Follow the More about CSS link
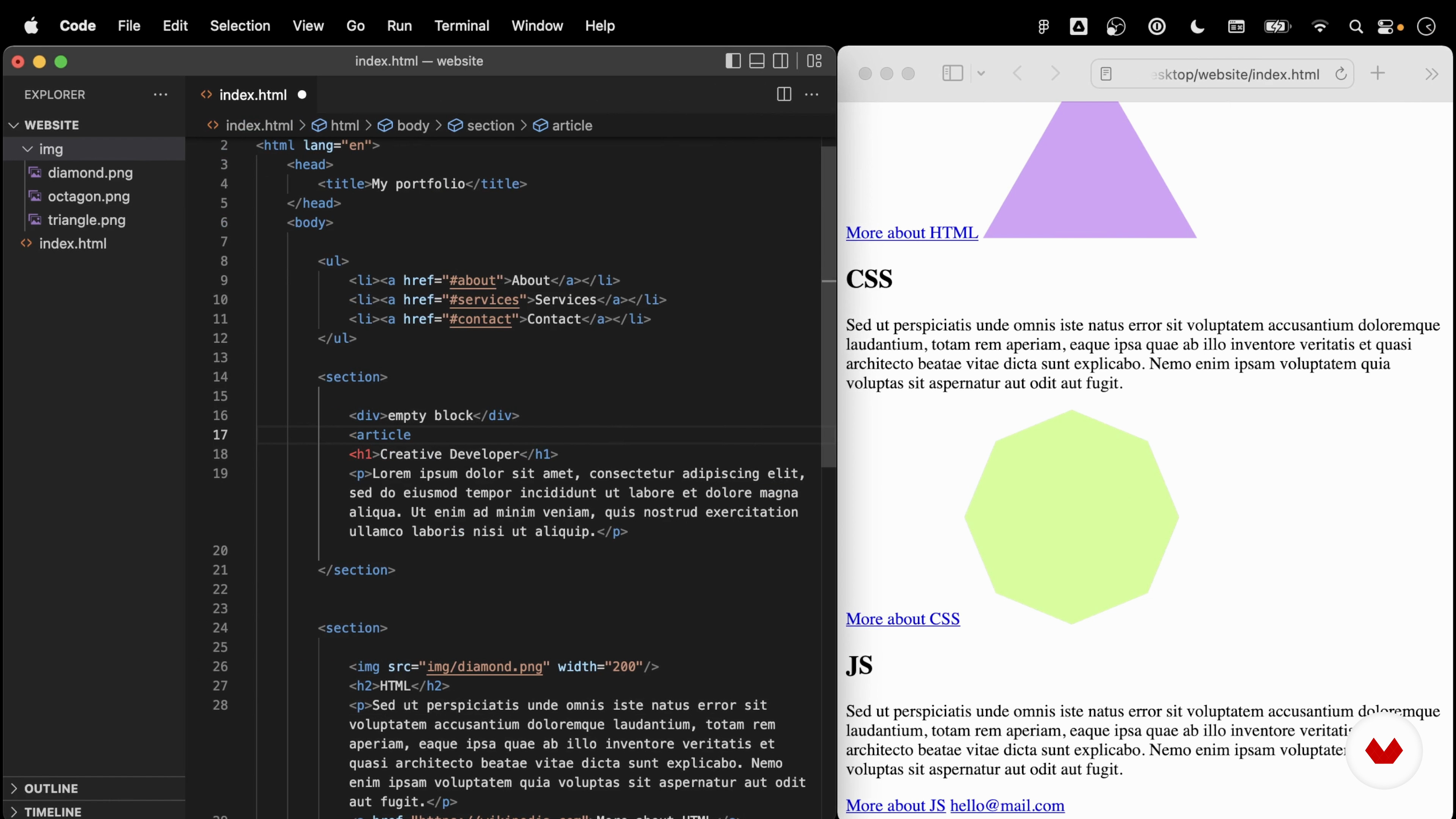 coord(903,619)
